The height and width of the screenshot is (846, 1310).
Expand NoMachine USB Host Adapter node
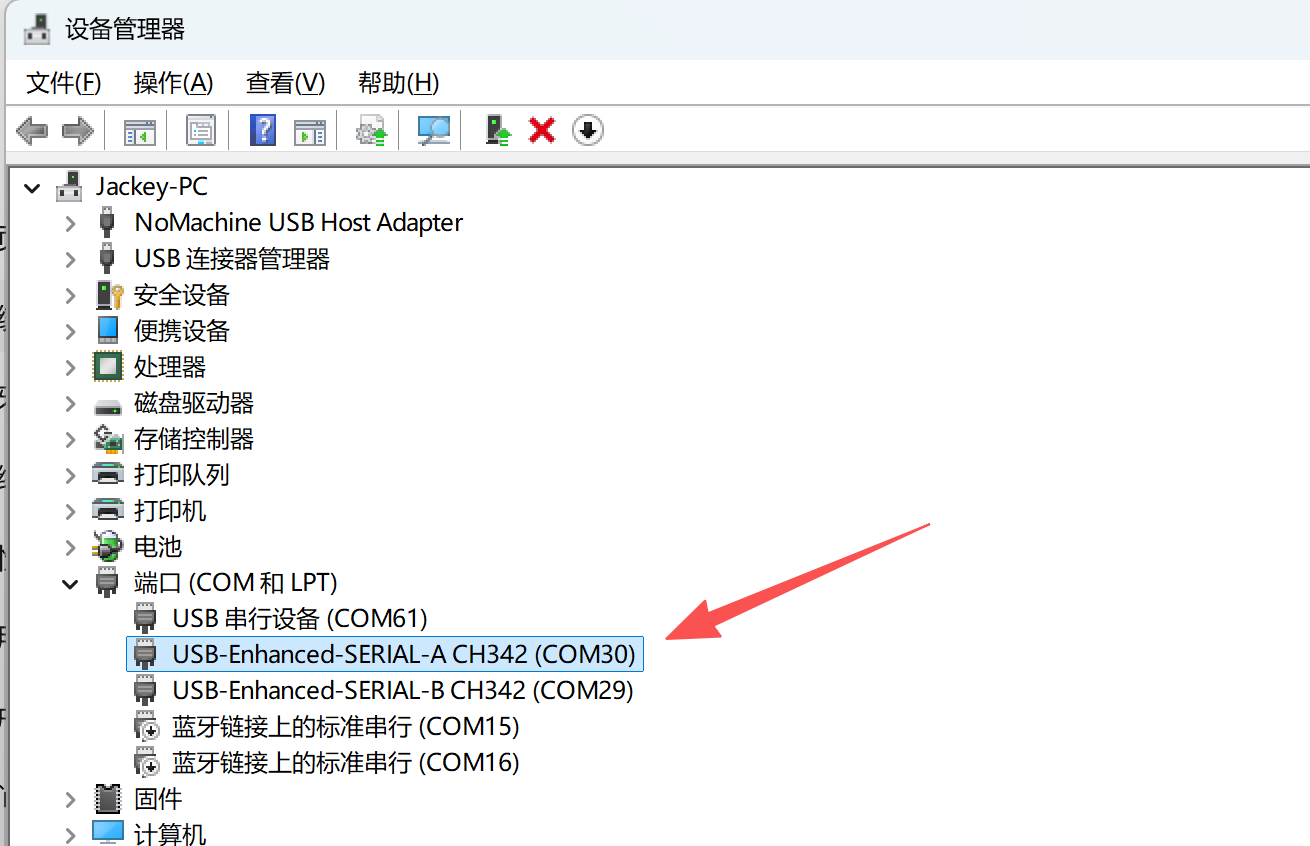coord(70,223)
